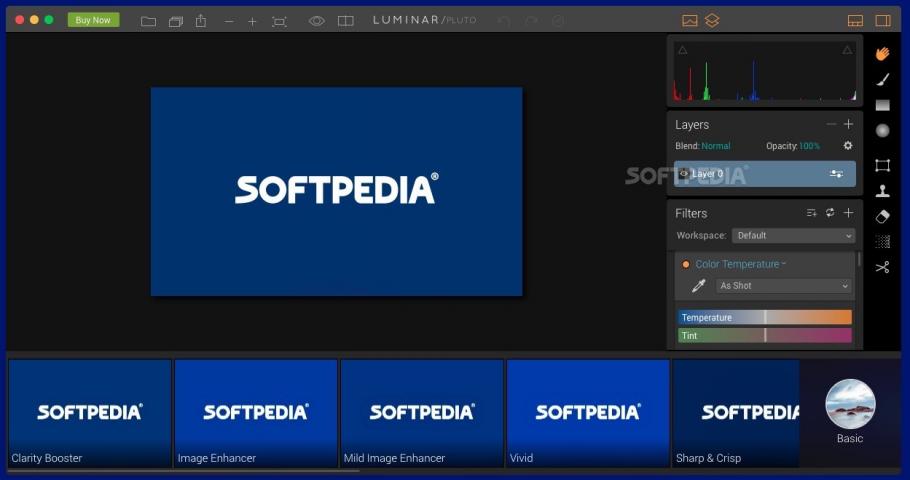Select the Denoise tool
This screenshot has height=480, width=910.
coord(883,241)
